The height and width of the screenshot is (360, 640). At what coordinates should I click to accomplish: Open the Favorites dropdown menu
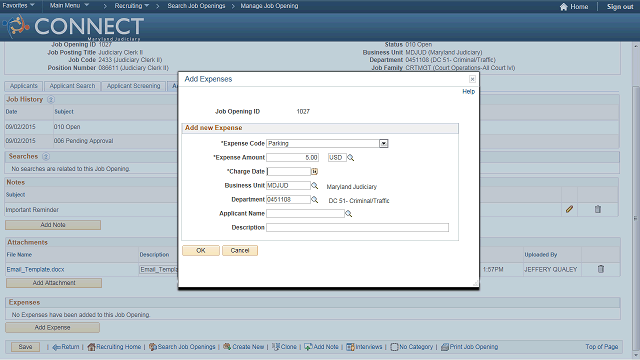(x=18, y=5)
